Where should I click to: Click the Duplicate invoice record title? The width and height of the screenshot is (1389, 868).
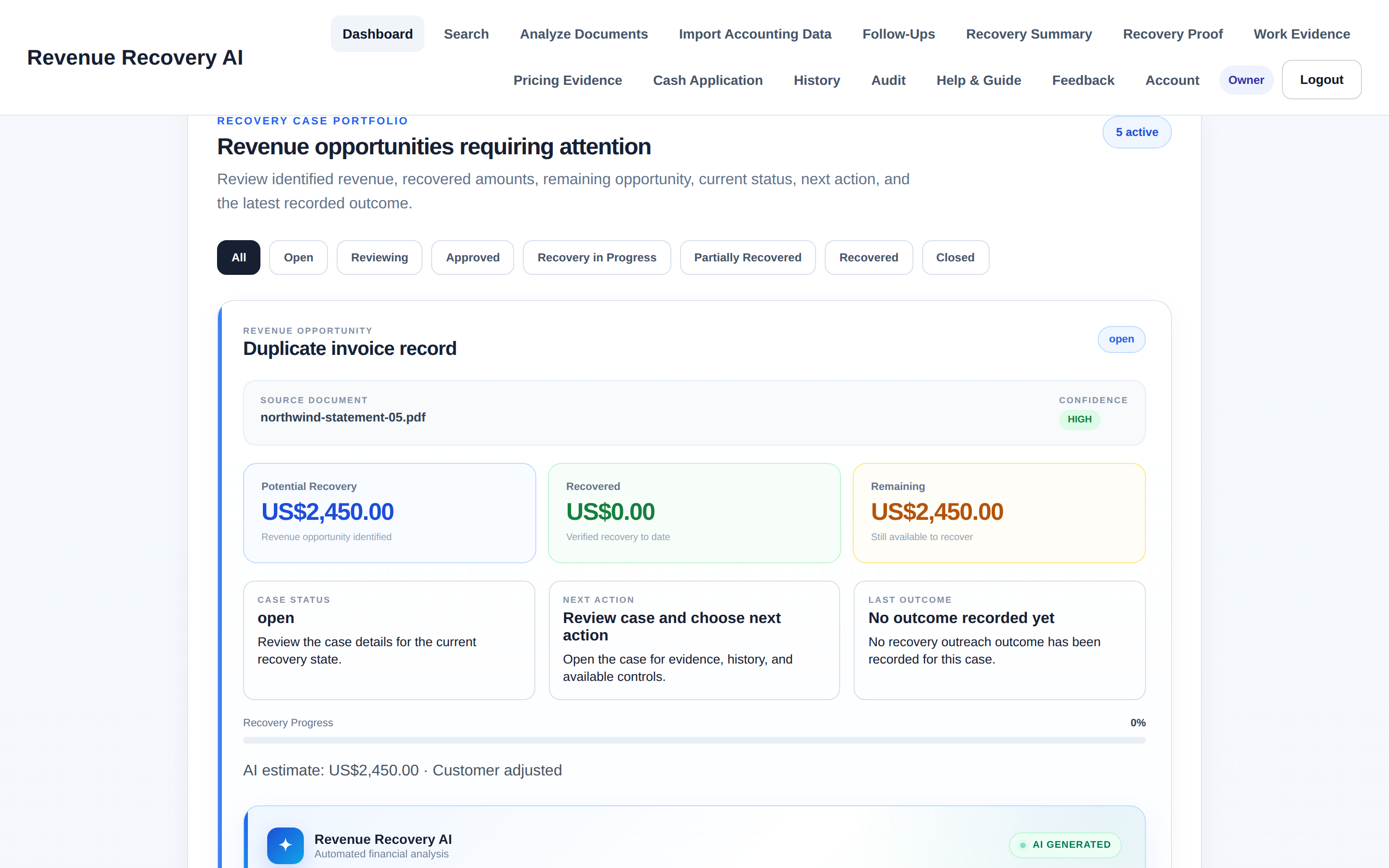tap(350, 349)
